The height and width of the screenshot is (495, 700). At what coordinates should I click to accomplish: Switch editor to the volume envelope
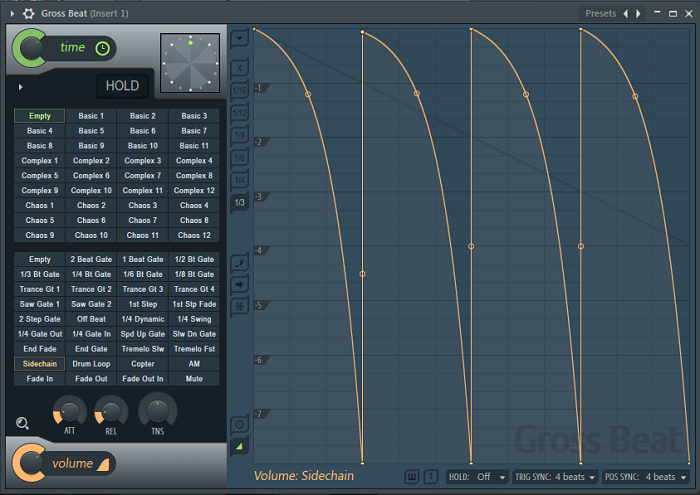pyautogui.click(x=240, y=446)
